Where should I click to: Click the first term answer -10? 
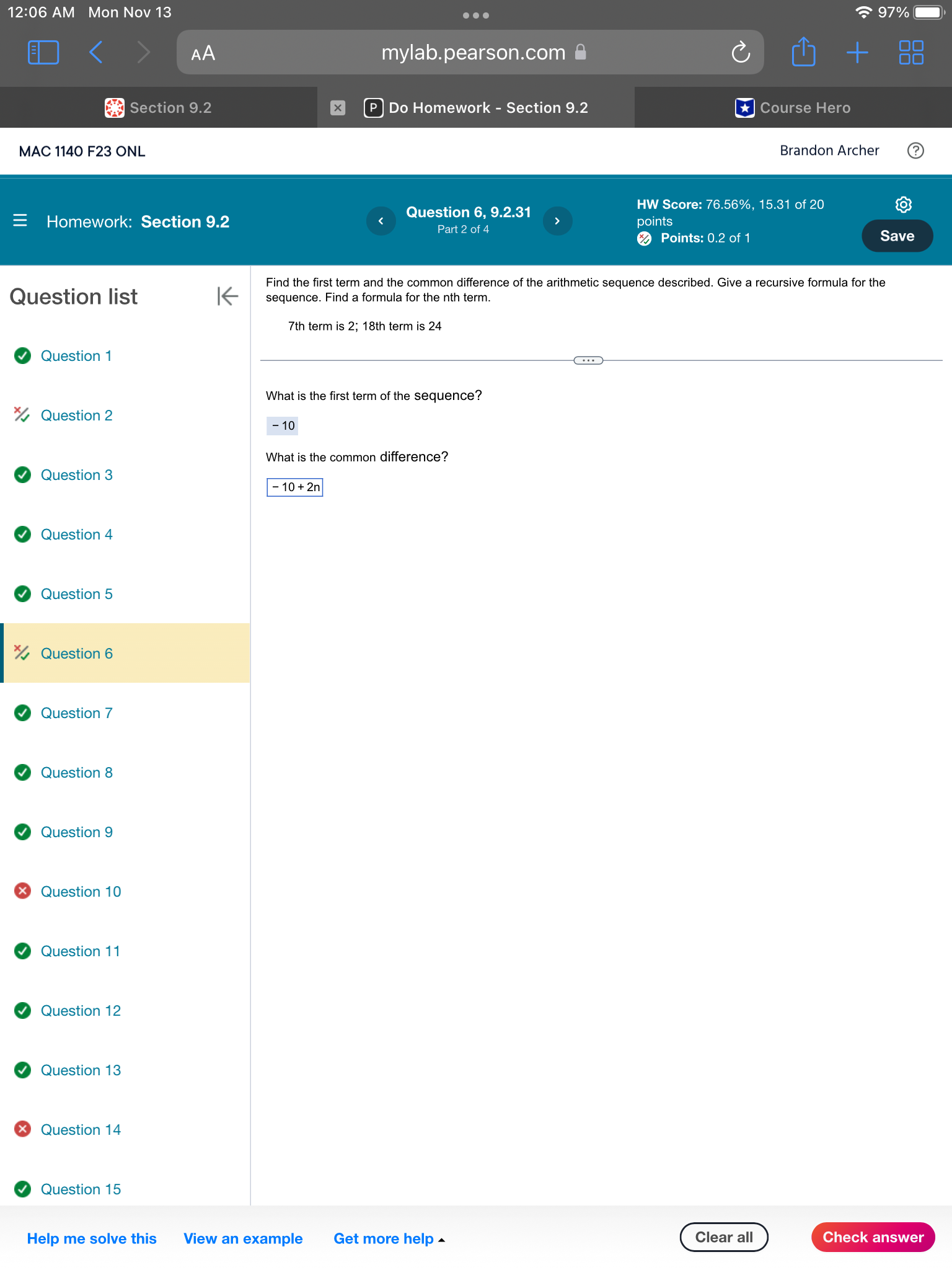coord(283,426)
